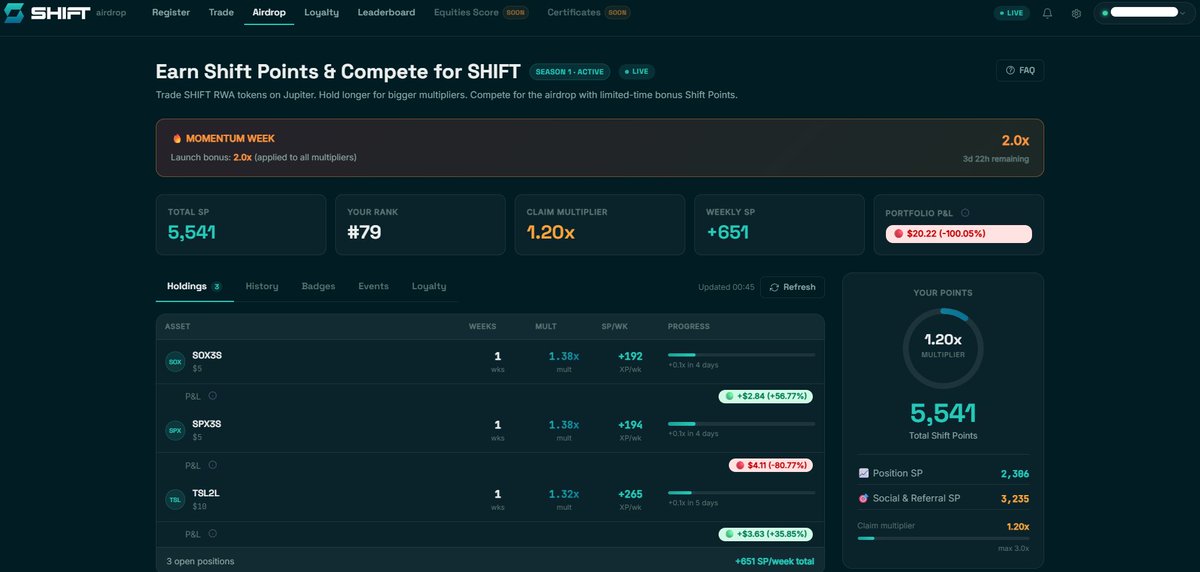Screen dimensions: 1200x572
Task: Open the Leaderboard nav item
Action: tap(386, 13)
